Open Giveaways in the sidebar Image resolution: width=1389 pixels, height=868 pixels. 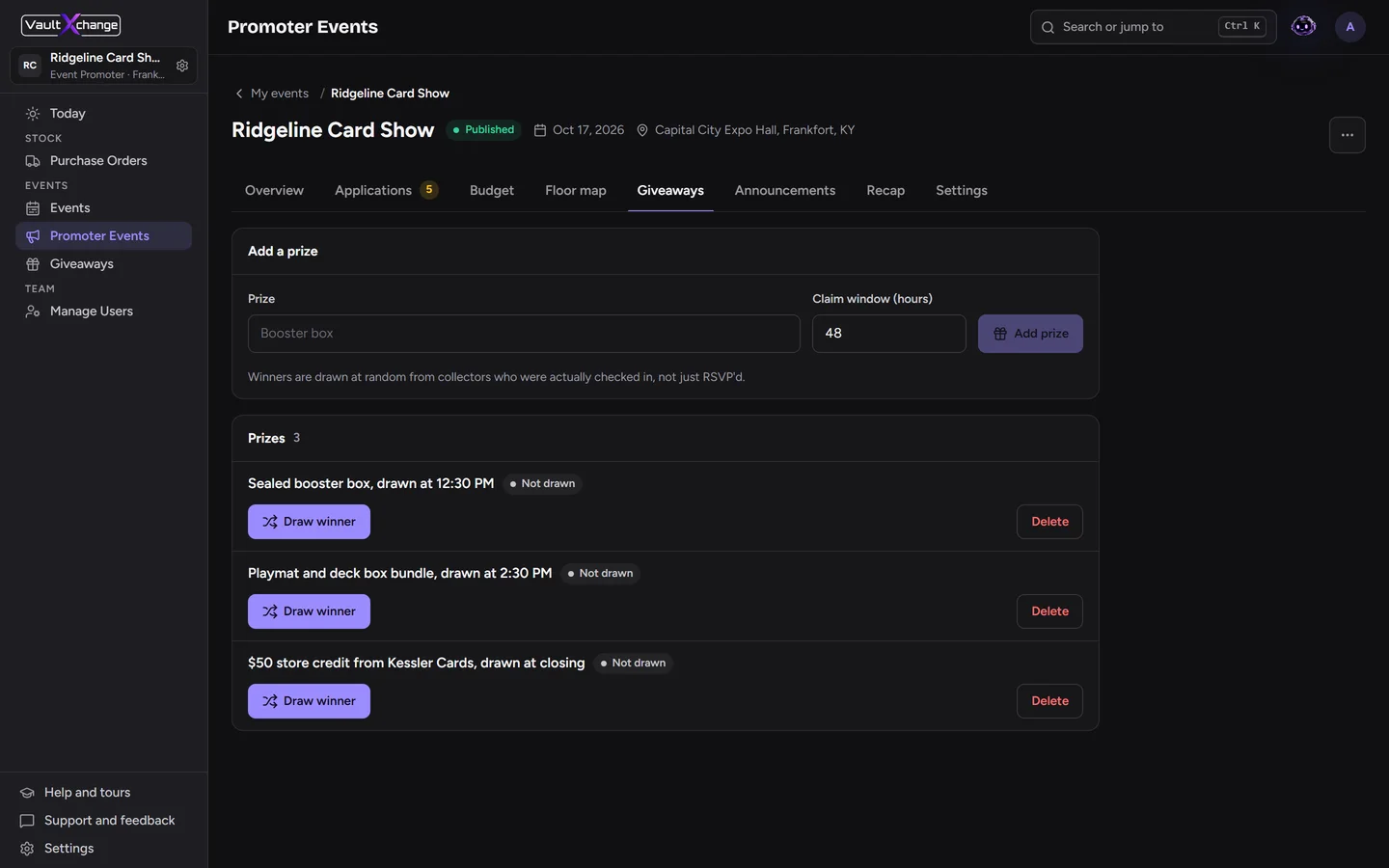tap(103, 264)
